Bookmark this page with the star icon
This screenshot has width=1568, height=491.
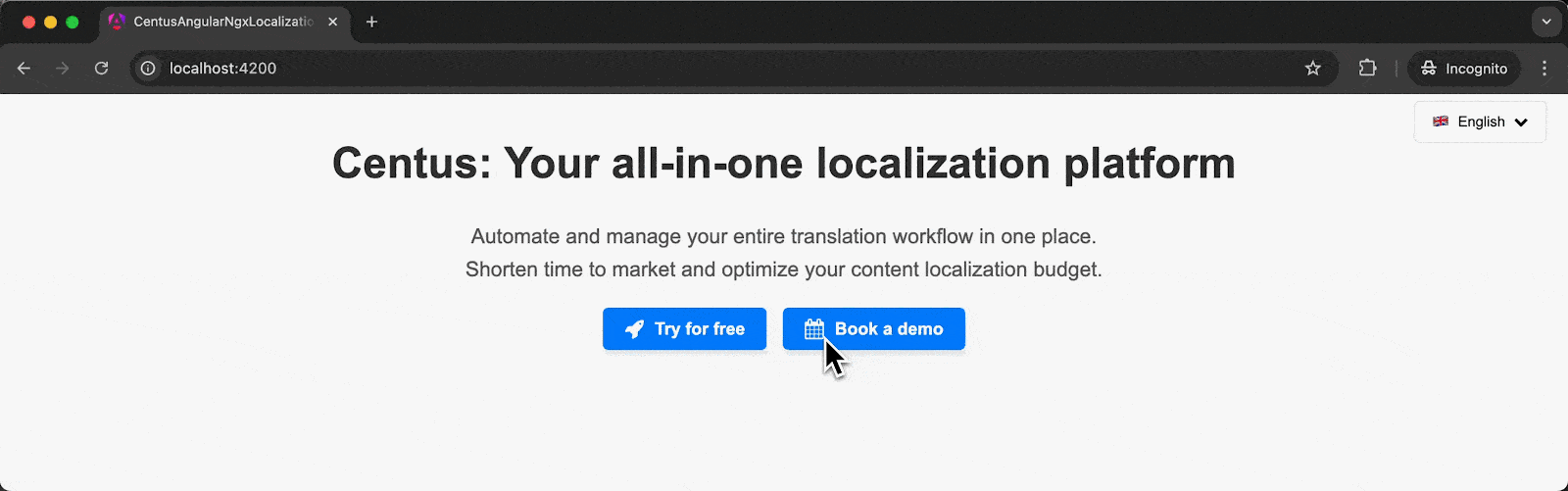pyautogui.click(x=1313, y=69)
